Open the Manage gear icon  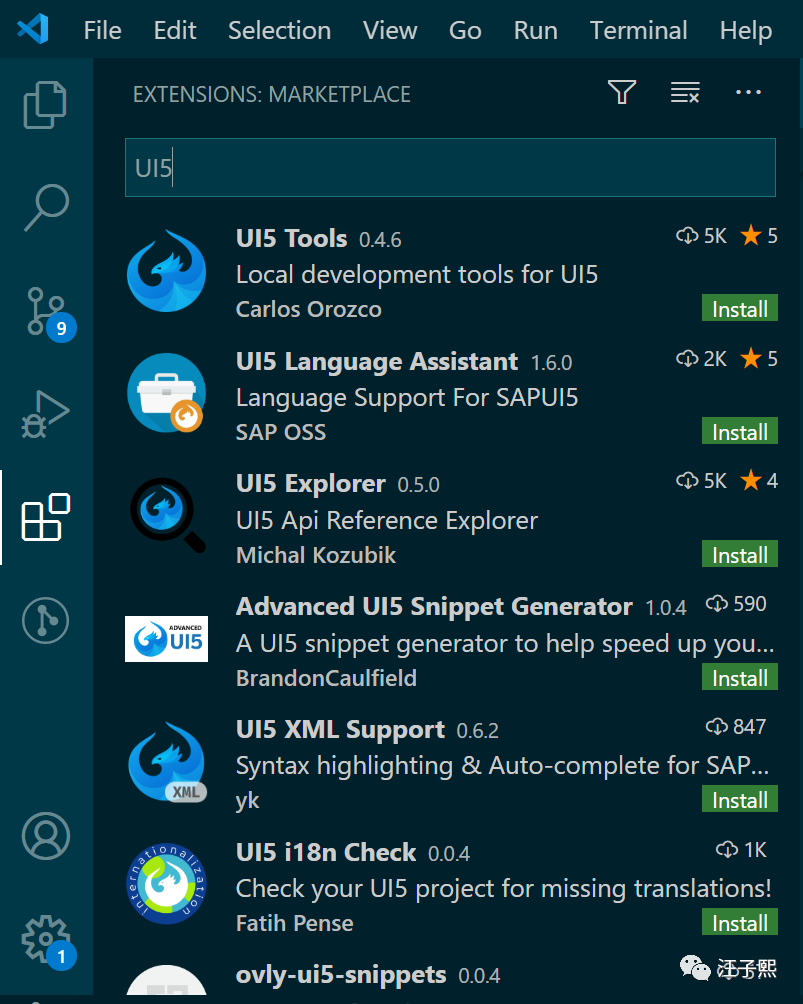49,942
